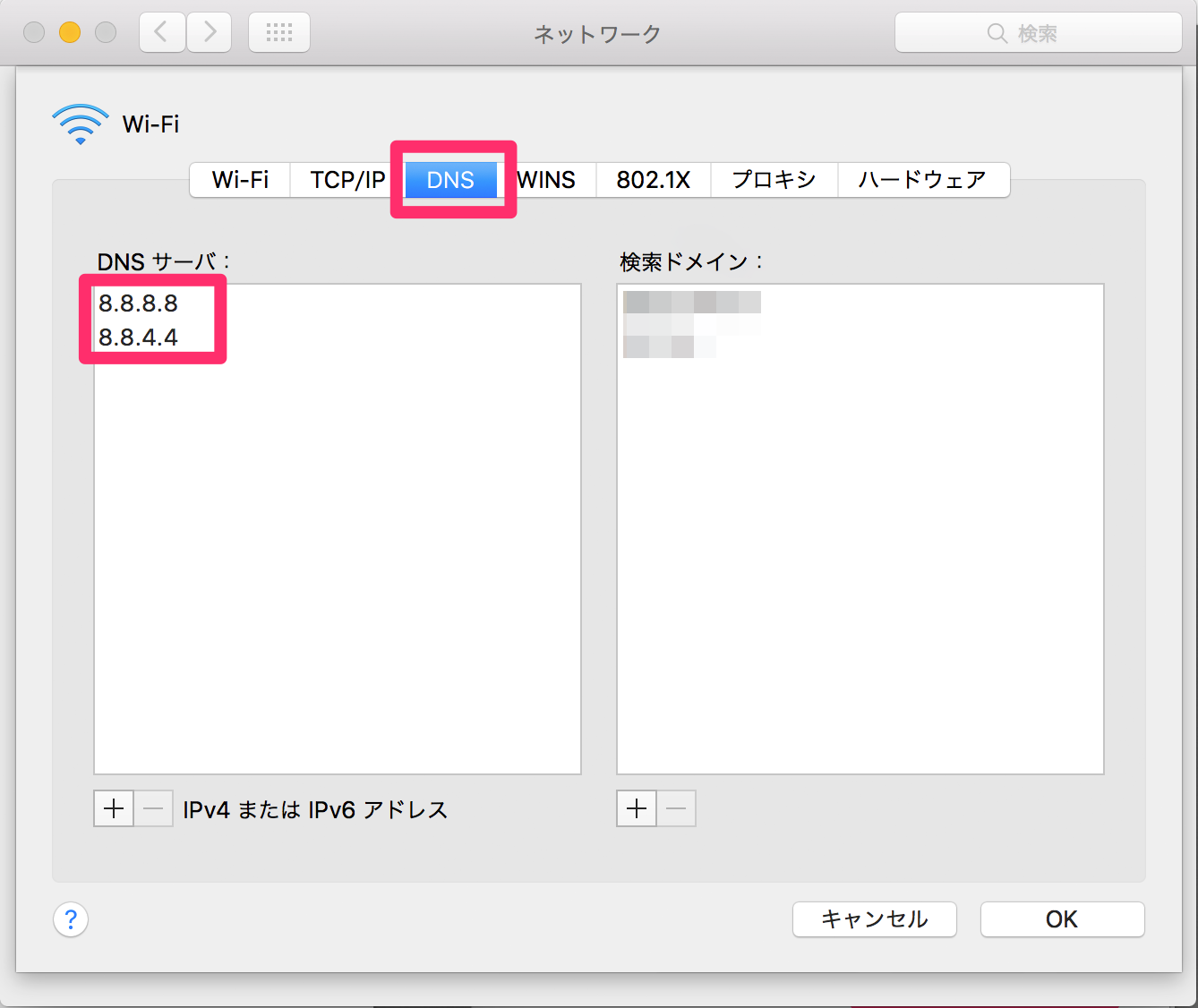Image resolution: width=1198 pixels, height=1008 pixels.
Task: Open the ハードウェア tab
Action: click(x=922, y=180)
